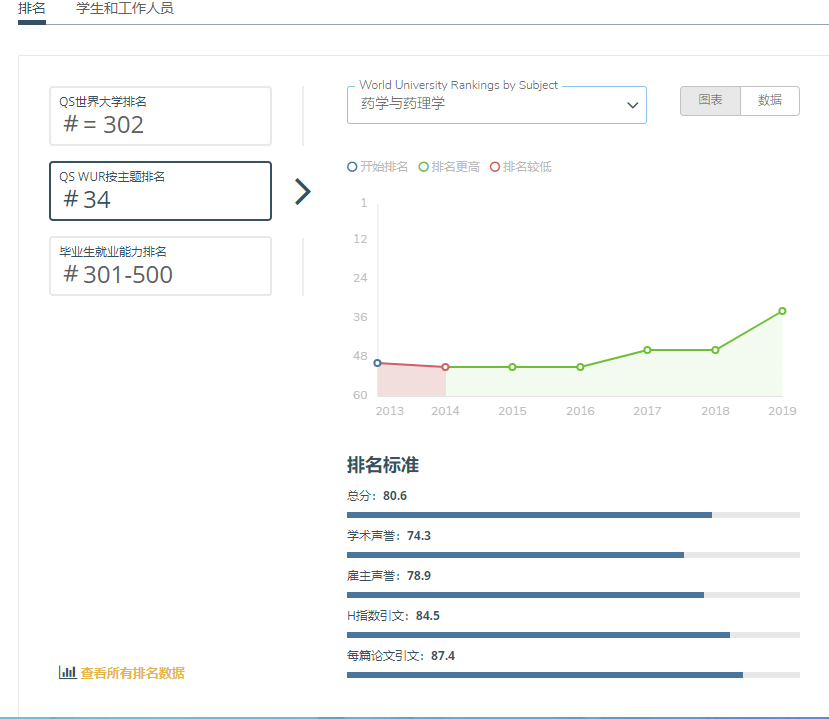The image size is (829, 719).
Task: Click the 2013 starting data point
Action: pos(377,363)
